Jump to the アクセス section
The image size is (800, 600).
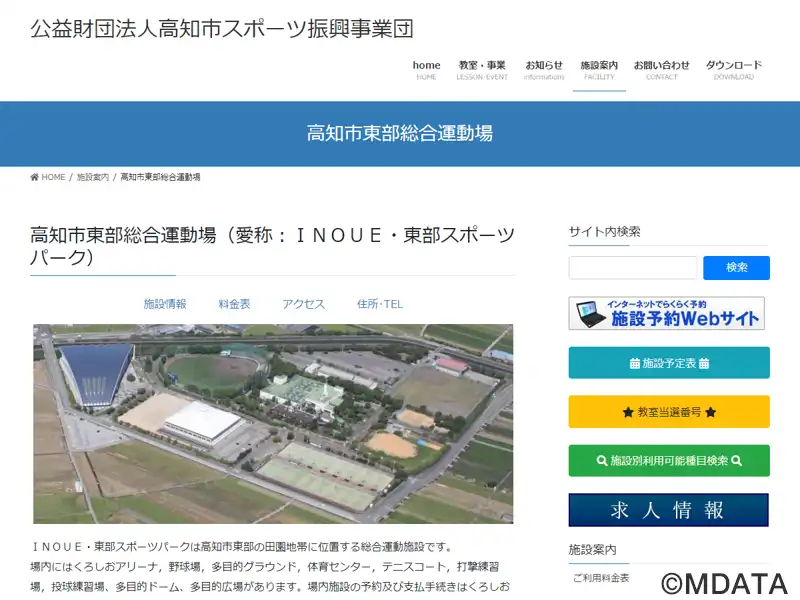pyautogui.click(x=304, y=304)
